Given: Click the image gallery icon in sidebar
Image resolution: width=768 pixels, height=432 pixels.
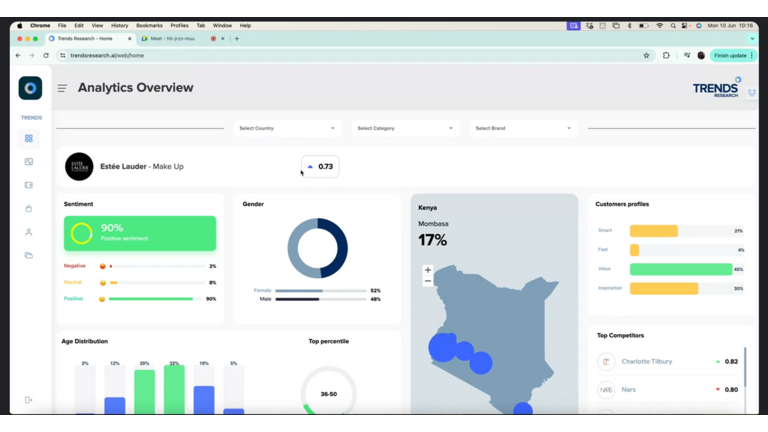Looking at the screenshot, I should pos(29,162).
